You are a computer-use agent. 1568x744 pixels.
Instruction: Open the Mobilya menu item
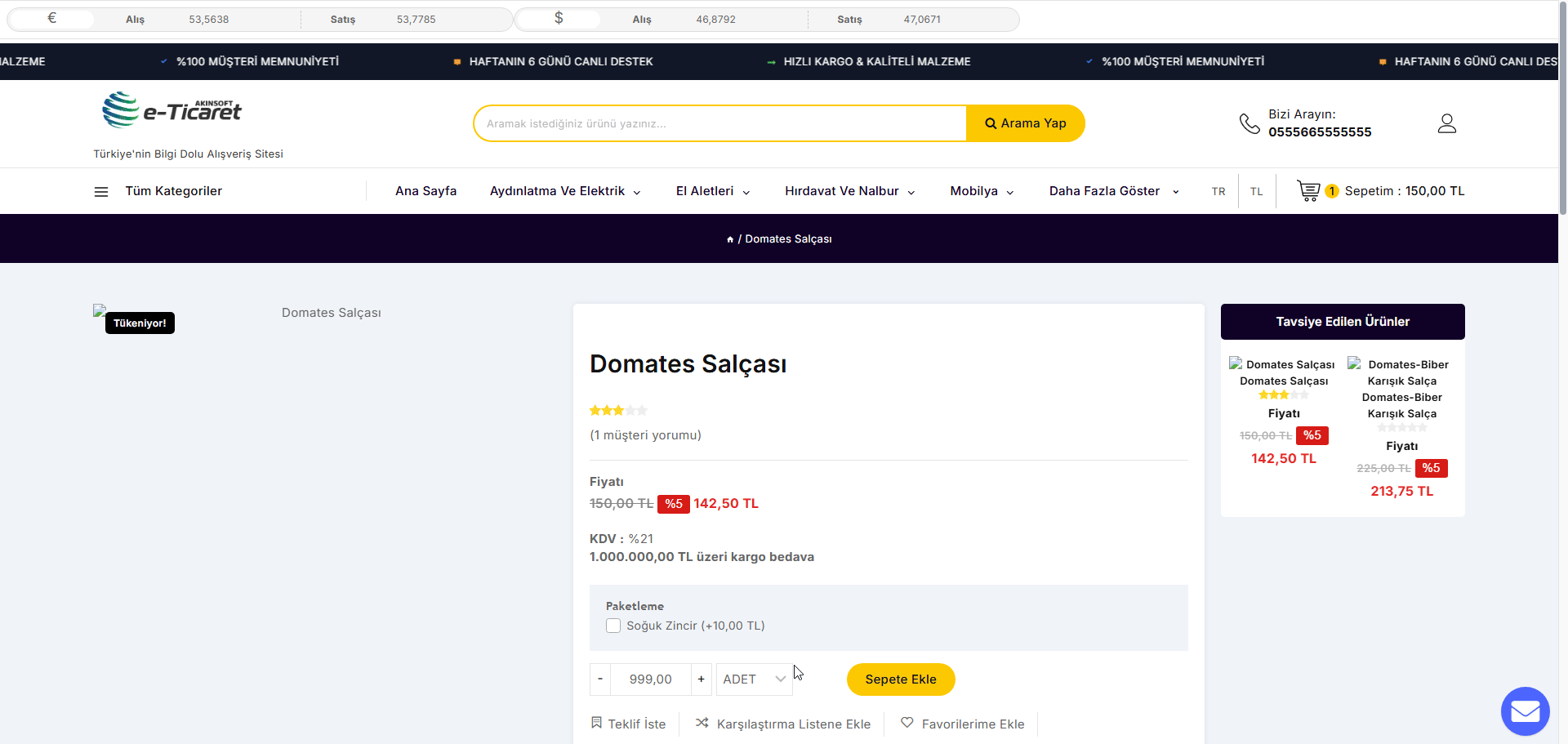[982, 191]
